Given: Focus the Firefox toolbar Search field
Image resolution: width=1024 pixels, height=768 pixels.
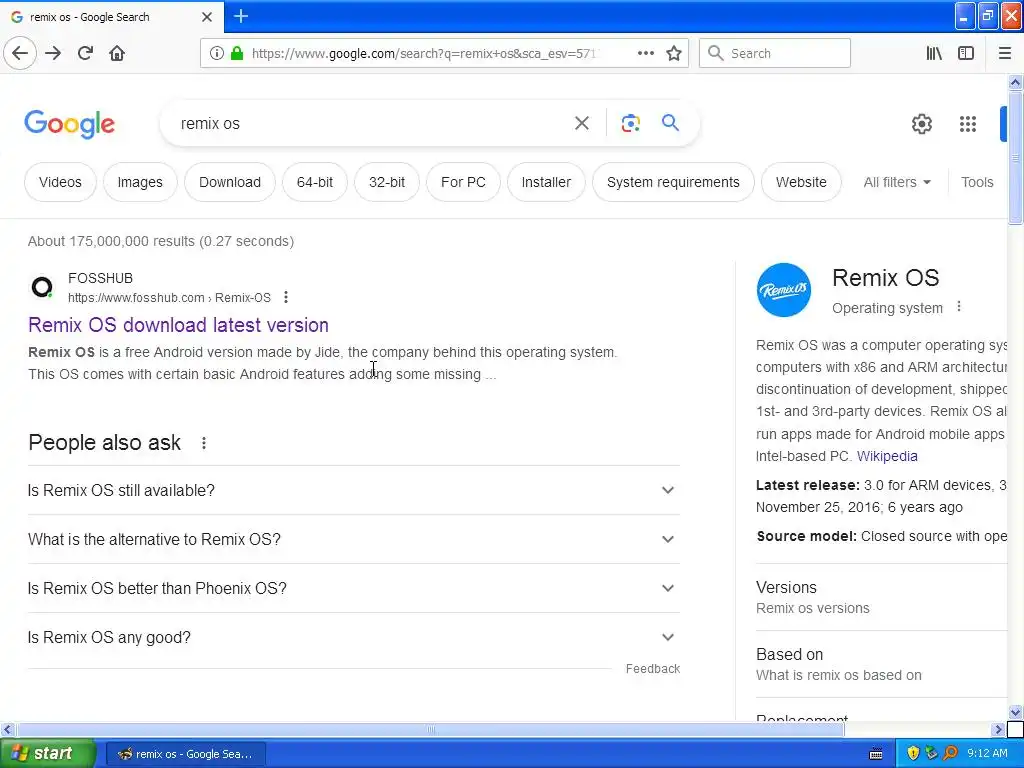Looking at the screenshot, I should (x=775, y=53).
